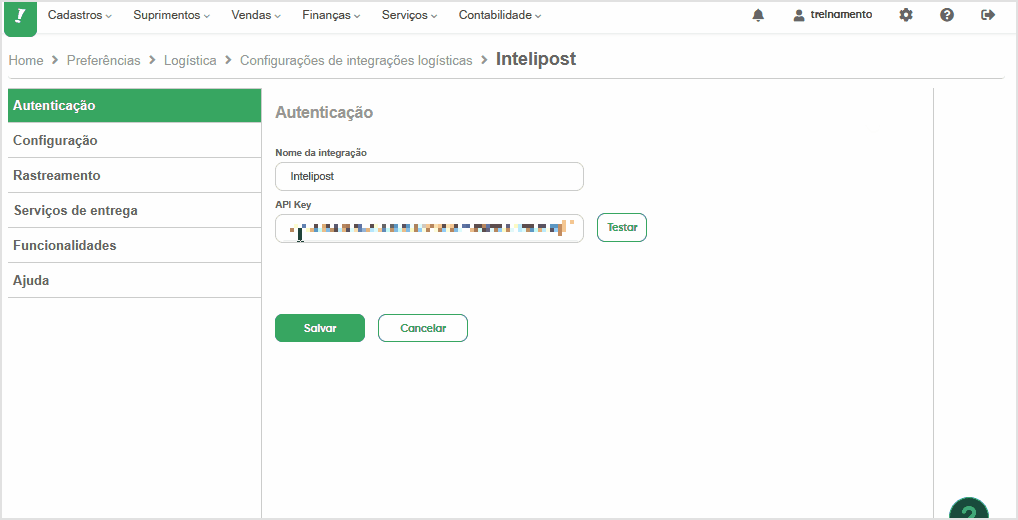Switch to the Configuração tab

134,140
